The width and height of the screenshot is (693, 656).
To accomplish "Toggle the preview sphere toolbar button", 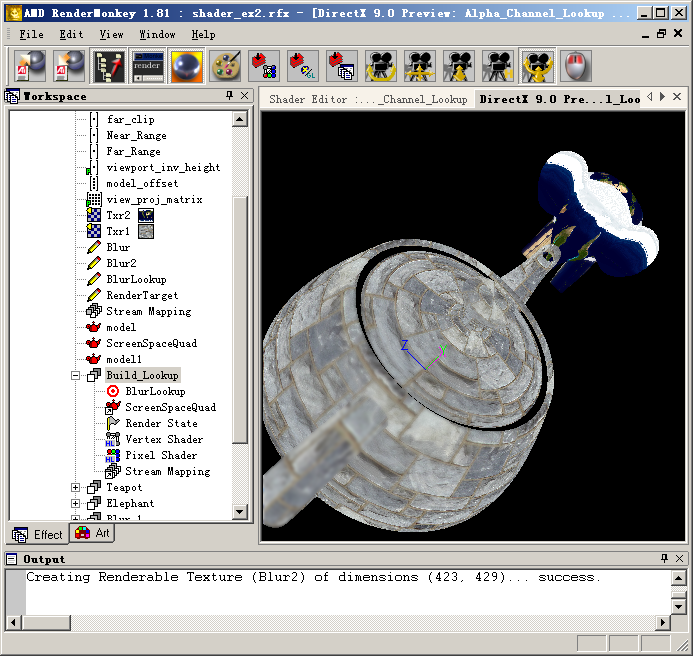I will [x=186, y=66].
